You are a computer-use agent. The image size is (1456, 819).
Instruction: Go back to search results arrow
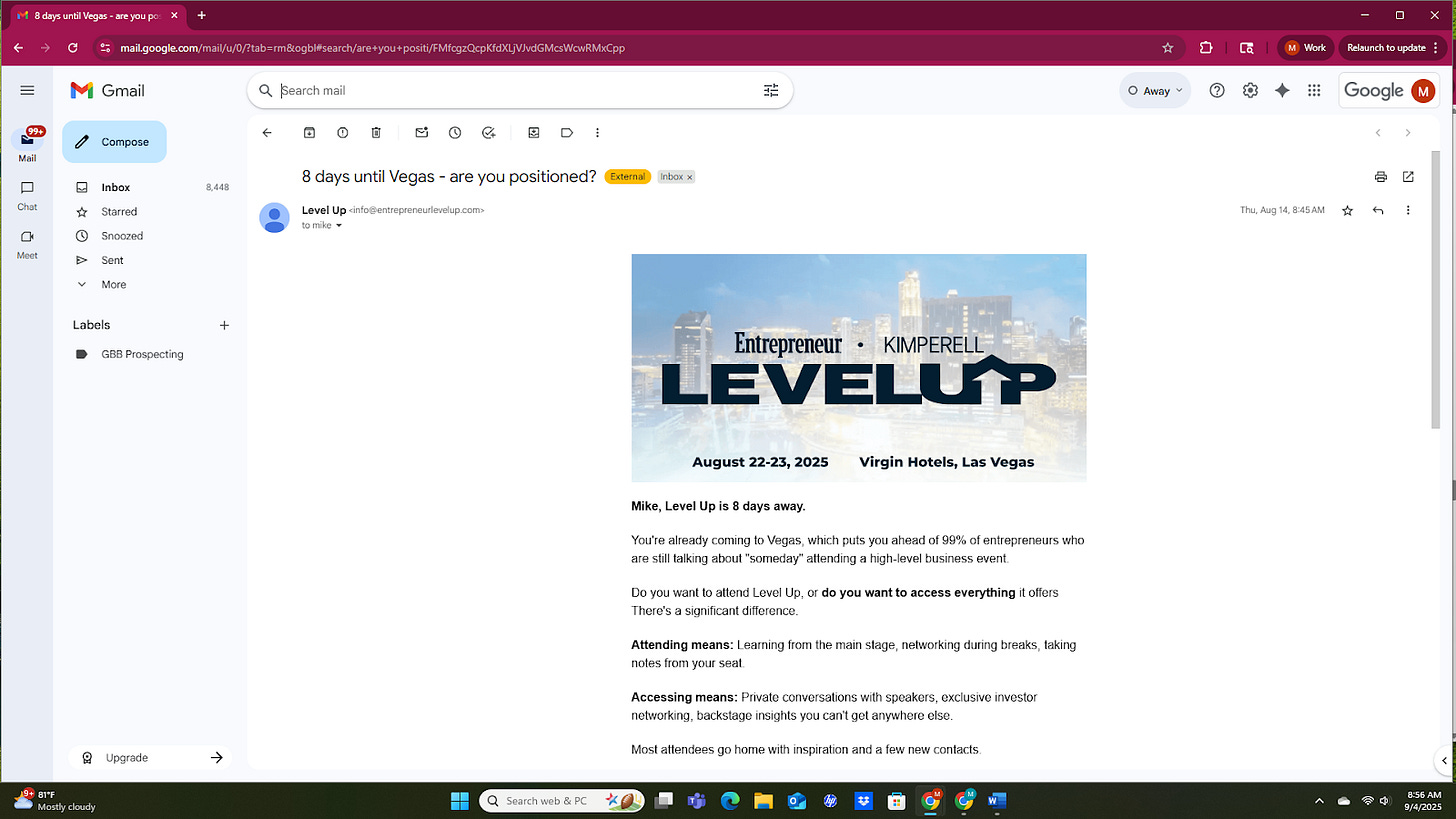tap(267, 132)
